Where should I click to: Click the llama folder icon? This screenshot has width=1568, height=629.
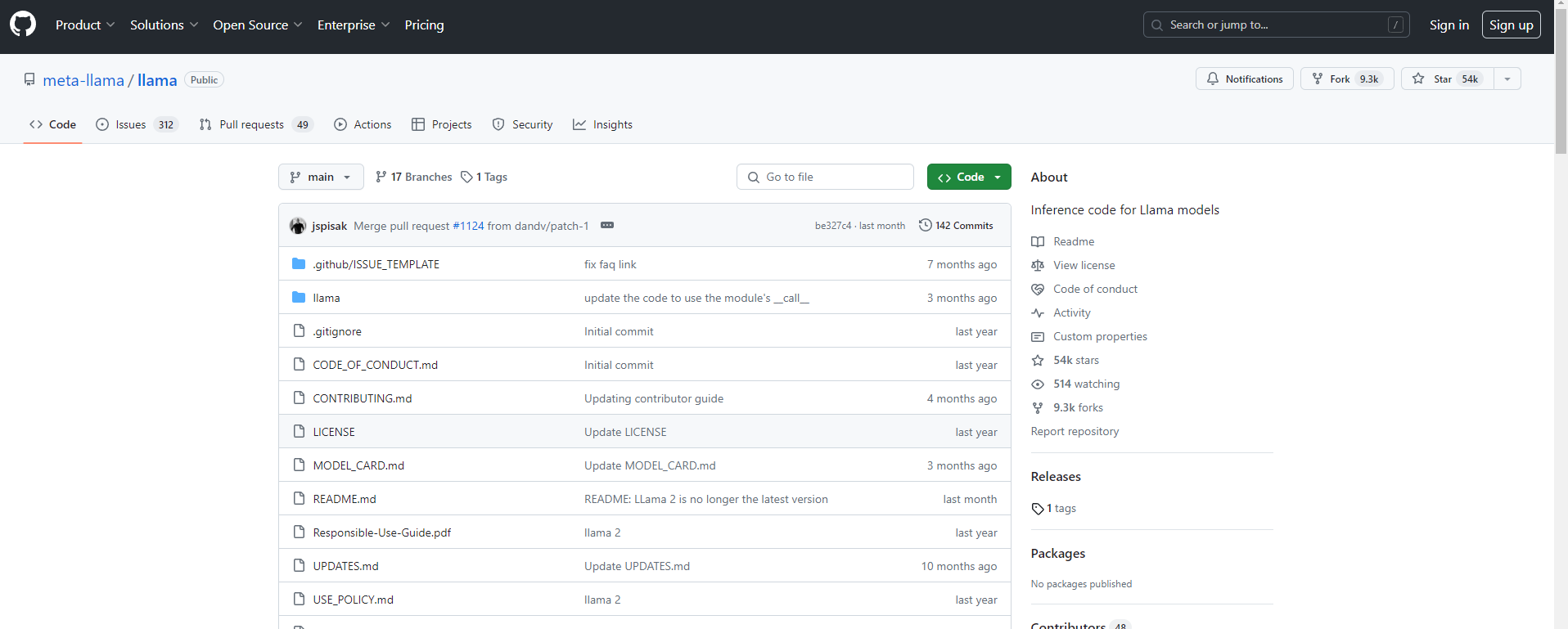tap(299, 297)
